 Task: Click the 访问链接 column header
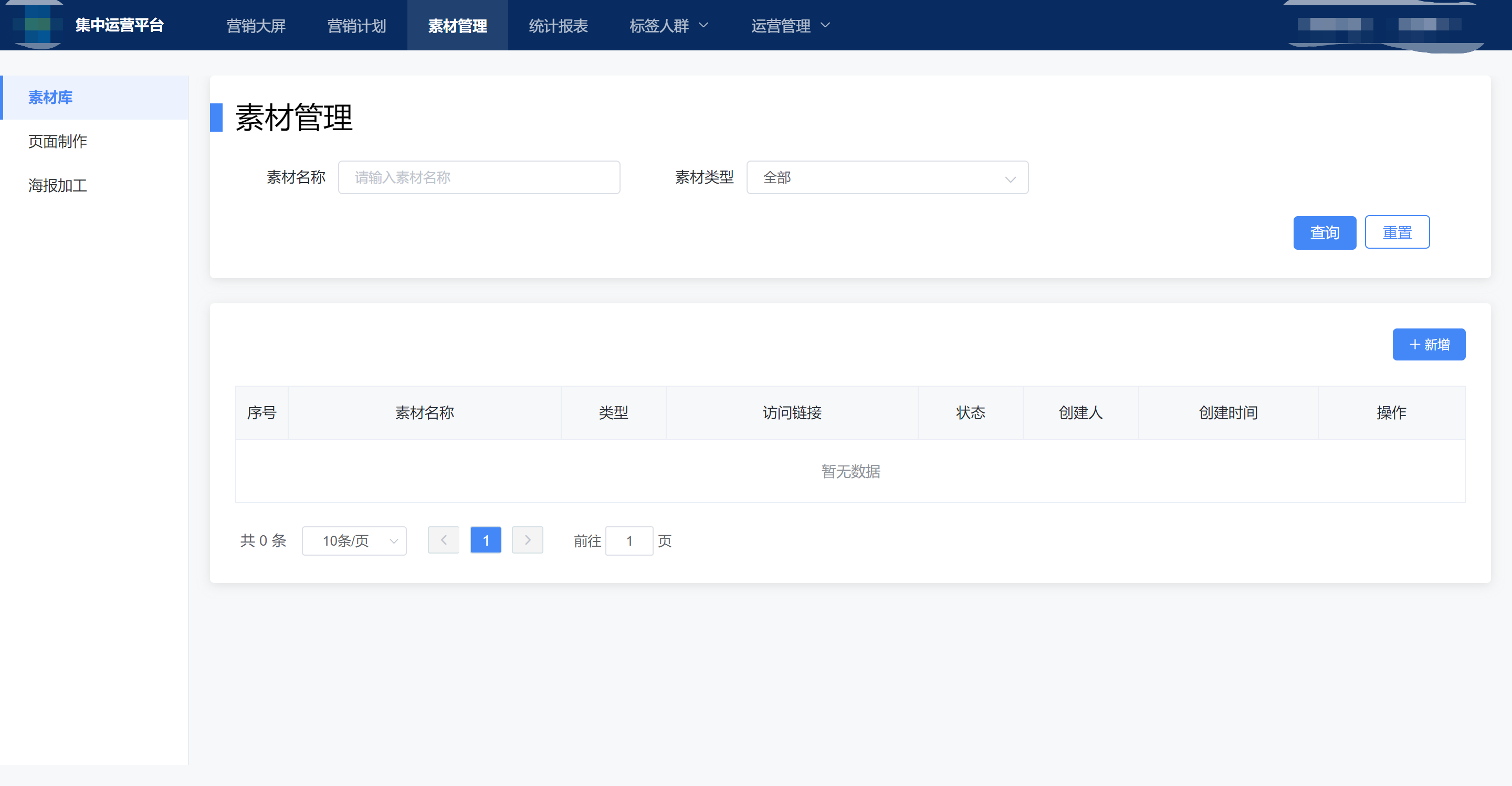click(x=792, y=413)
